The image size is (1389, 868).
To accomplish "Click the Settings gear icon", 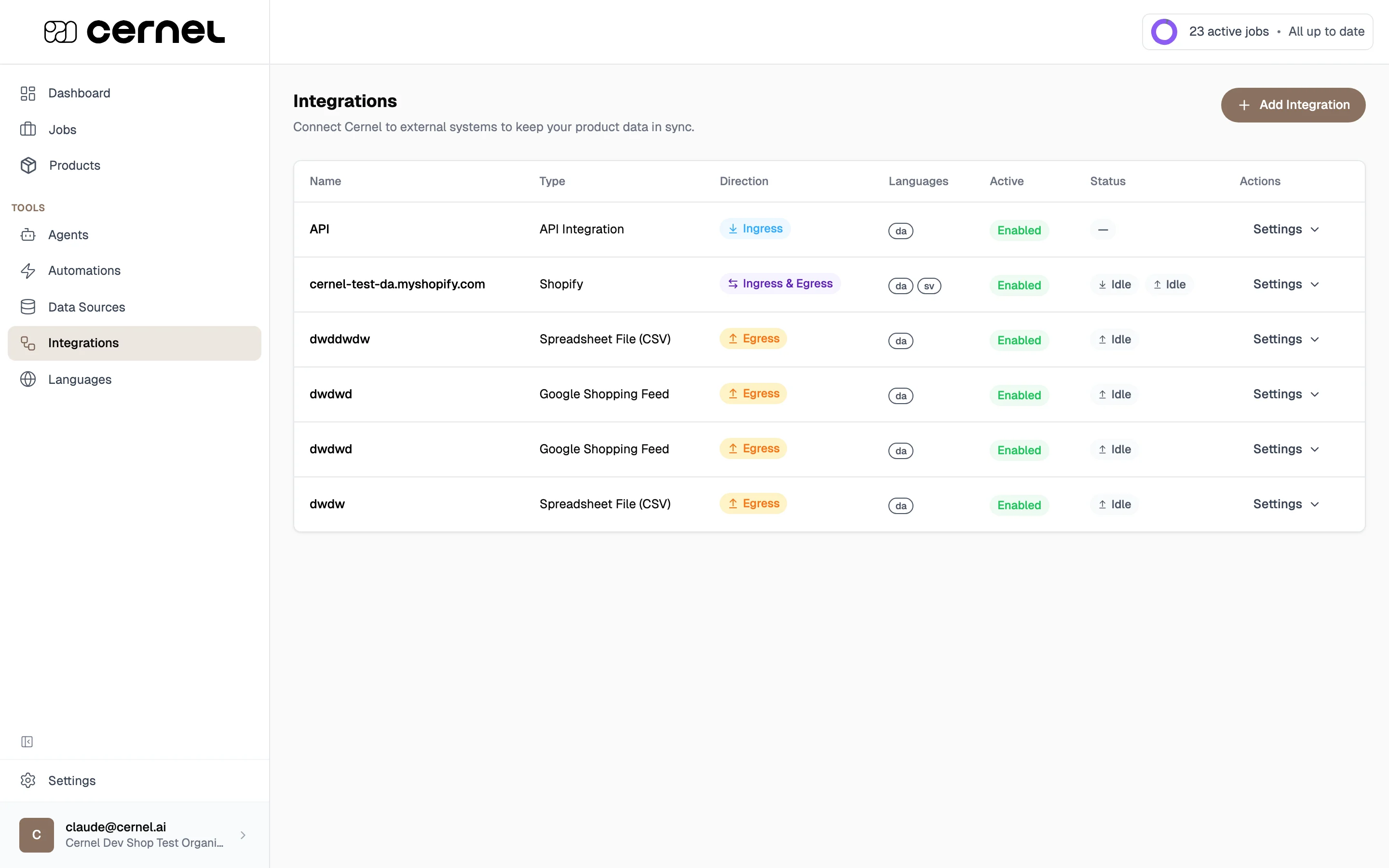I will [x=28, y=780].
